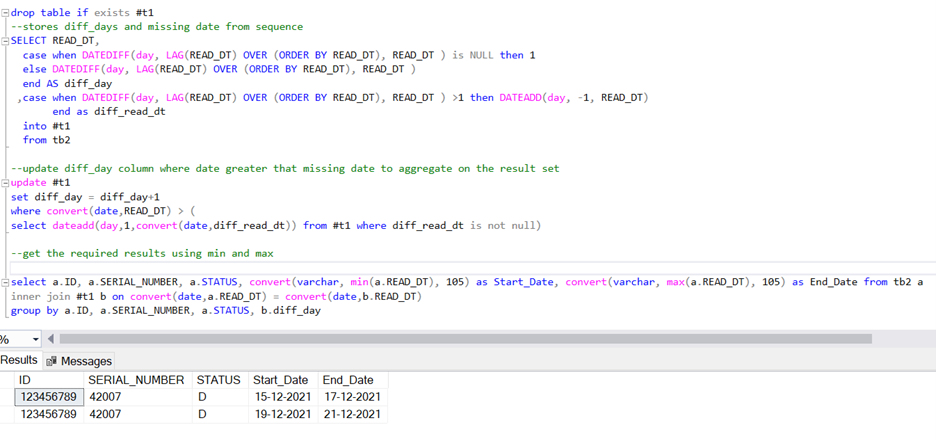Click the Messages tab icon
Viewport: 936px width, 441px height.
pyautogui.click(x=52, y=361)
